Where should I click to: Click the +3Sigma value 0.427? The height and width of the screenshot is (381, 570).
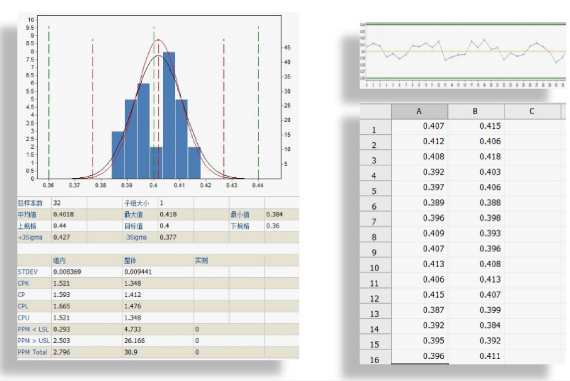(61, 237)
